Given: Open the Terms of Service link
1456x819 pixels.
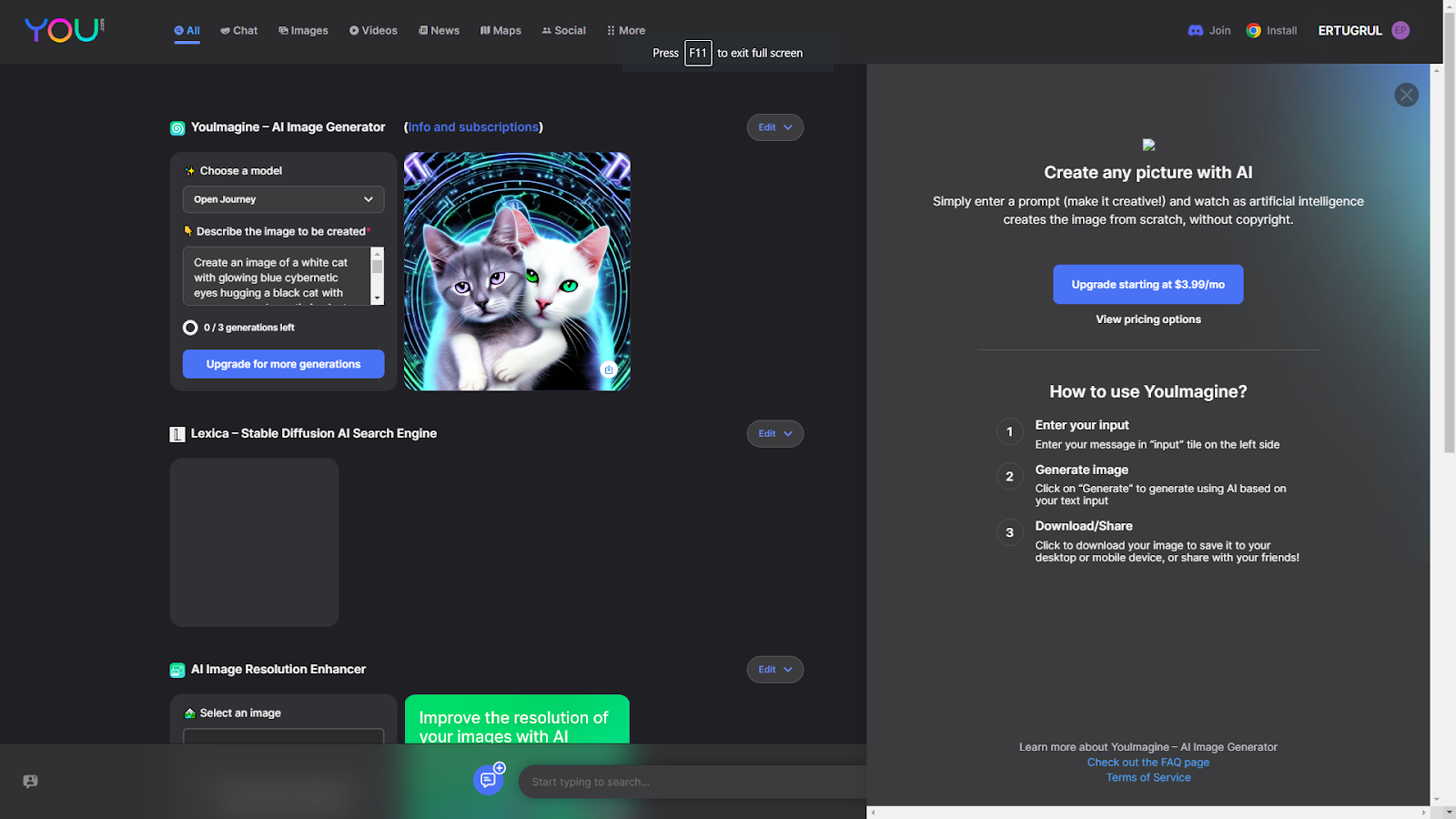Looking at the screenshot, I should tap(1148, 778).
